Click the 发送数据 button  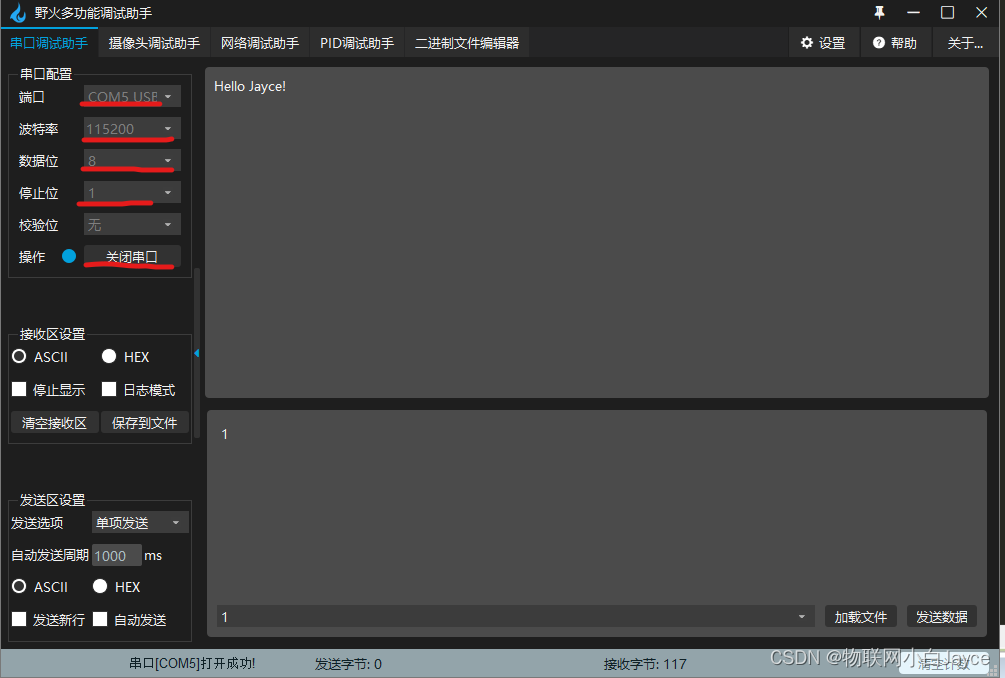pos(942,616)
